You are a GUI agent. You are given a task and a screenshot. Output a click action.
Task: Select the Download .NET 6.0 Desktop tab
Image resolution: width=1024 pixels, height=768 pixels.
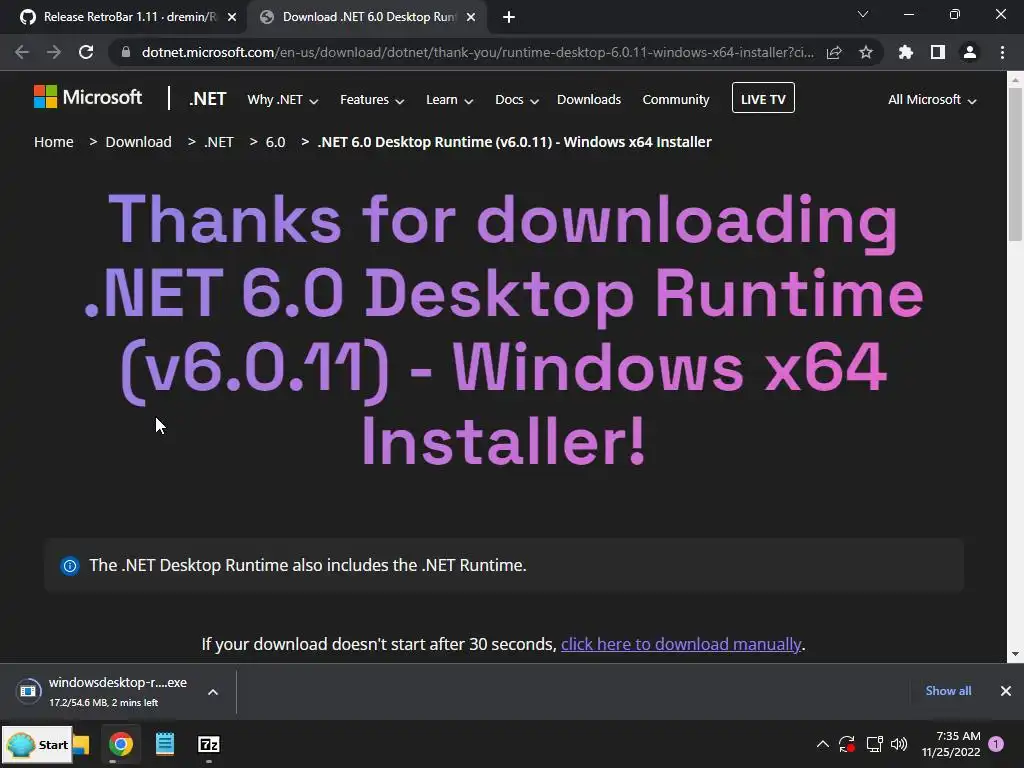[x=366, y=17]
